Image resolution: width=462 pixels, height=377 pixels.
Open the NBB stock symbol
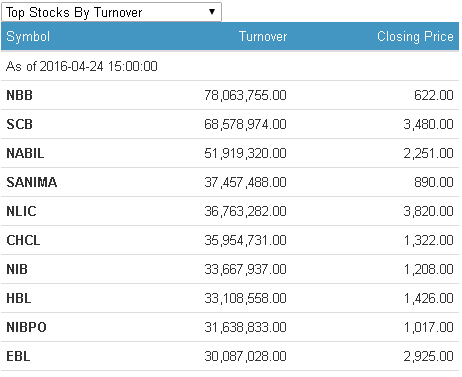point(19,95)
